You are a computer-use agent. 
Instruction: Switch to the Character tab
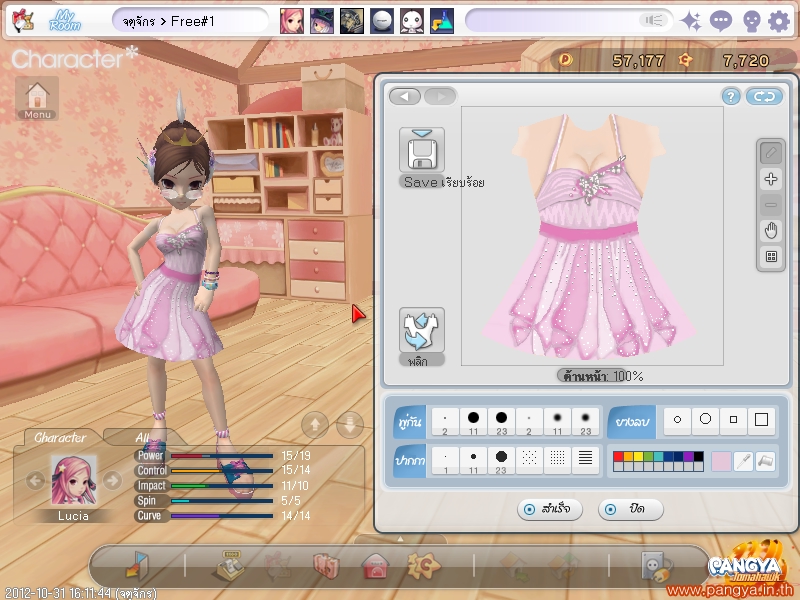pos(60,437)
